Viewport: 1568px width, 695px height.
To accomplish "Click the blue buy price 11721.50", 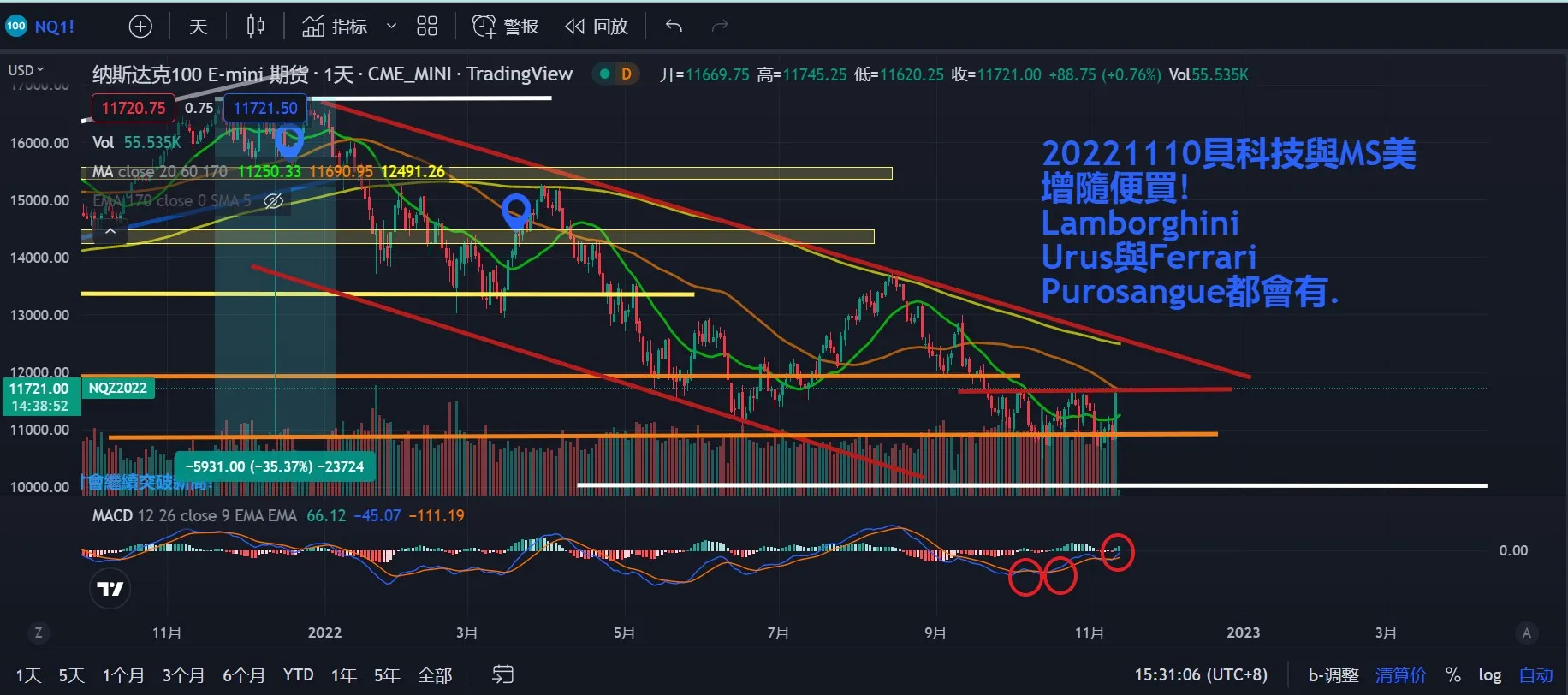I will 265,108.
